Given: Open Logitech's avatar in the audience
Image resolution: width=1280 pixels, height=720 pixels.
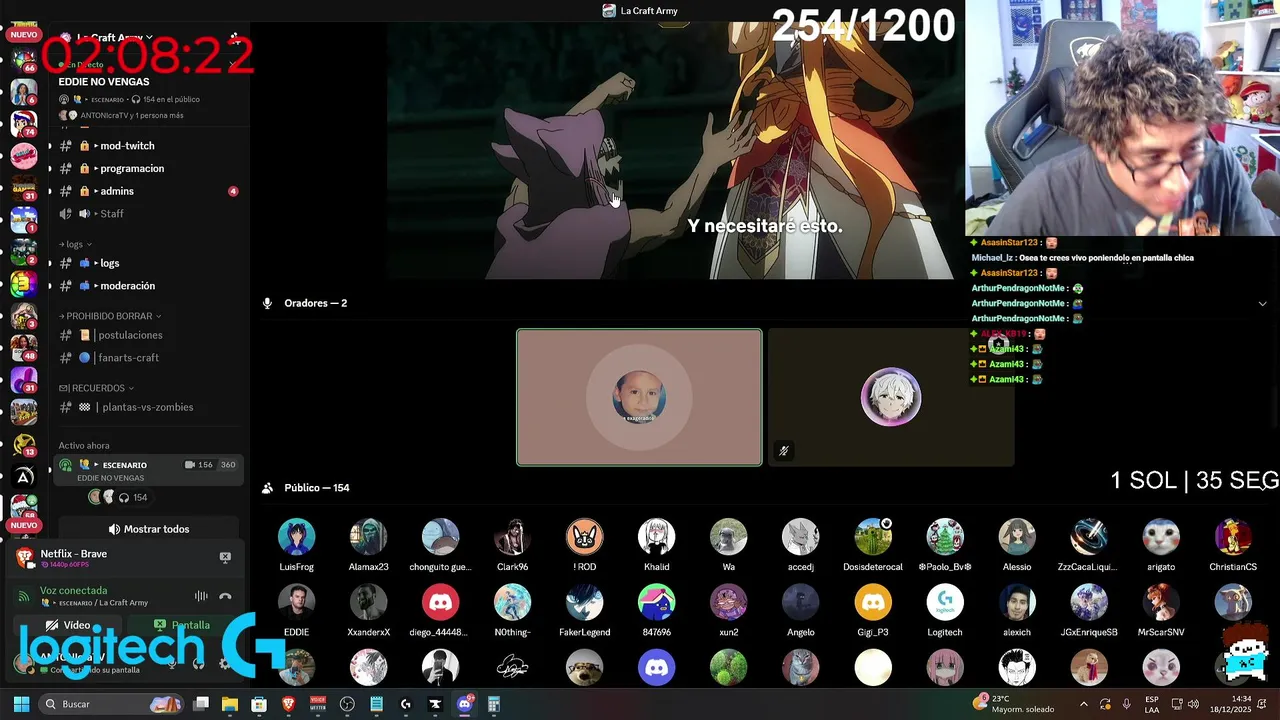Looking at the screenshot, I should pyautogui.click(x=944, y=603).
